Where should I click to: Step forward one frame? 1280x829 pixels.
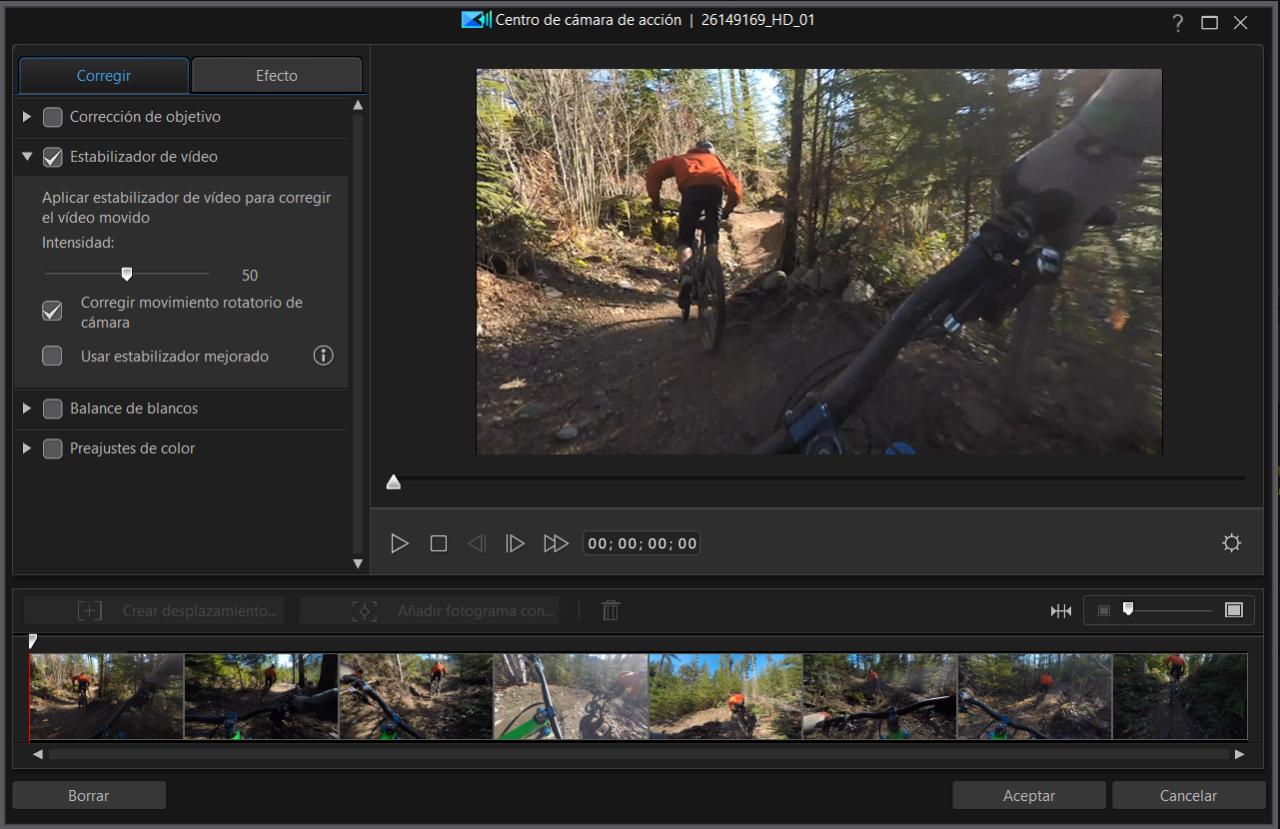[515, 543]
